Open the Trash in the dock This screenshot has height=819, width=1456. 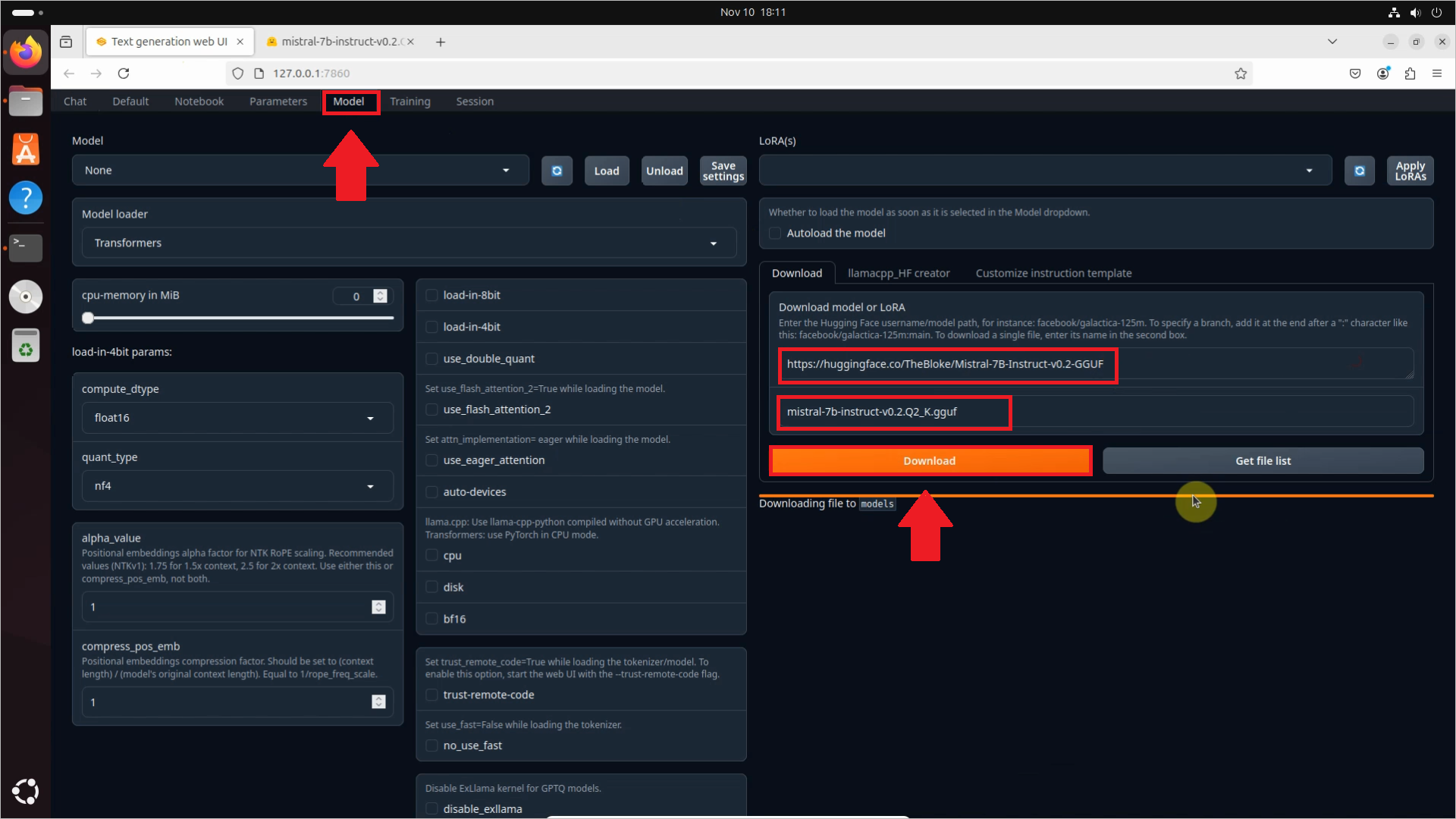26,346
